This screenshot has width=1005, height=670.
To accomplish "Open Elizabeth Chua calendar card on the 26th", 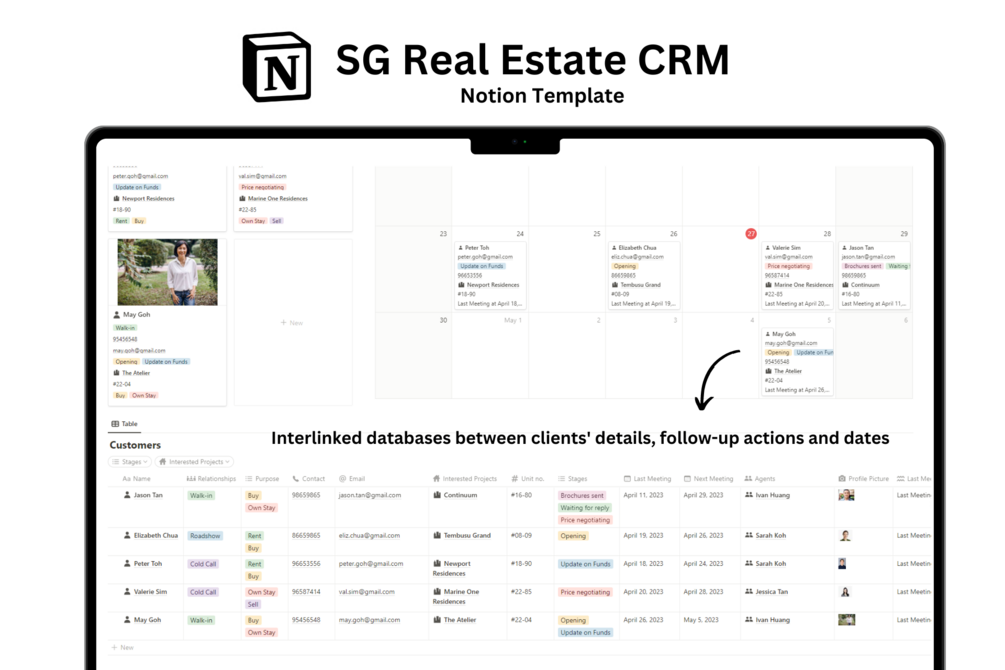I will (644, 276).
